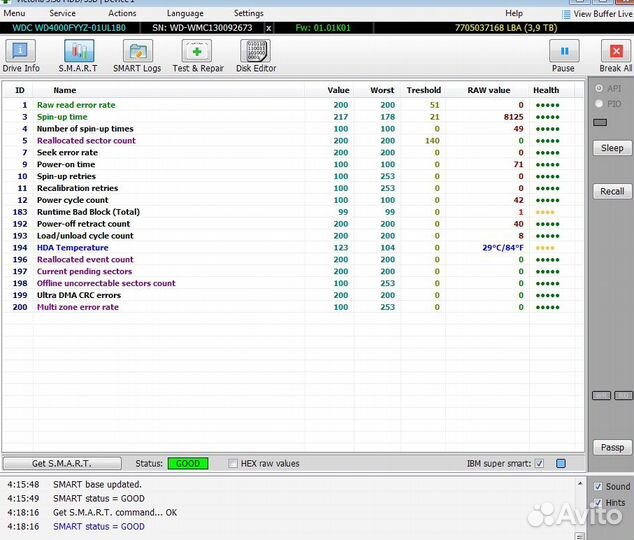Select the S.M.A.R.T toolbar icon

click(x=77, y=56)
